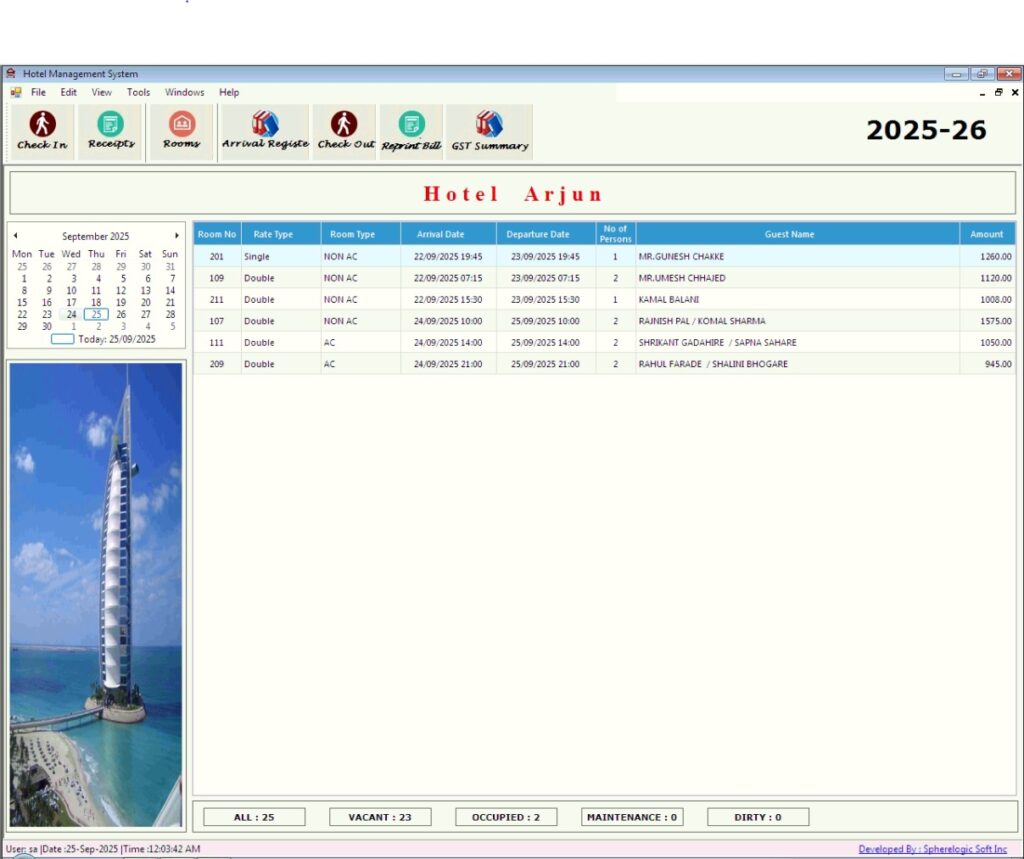
Task: Open the GST Summary report
Action: pyautogui.click(x=489, y=131)
